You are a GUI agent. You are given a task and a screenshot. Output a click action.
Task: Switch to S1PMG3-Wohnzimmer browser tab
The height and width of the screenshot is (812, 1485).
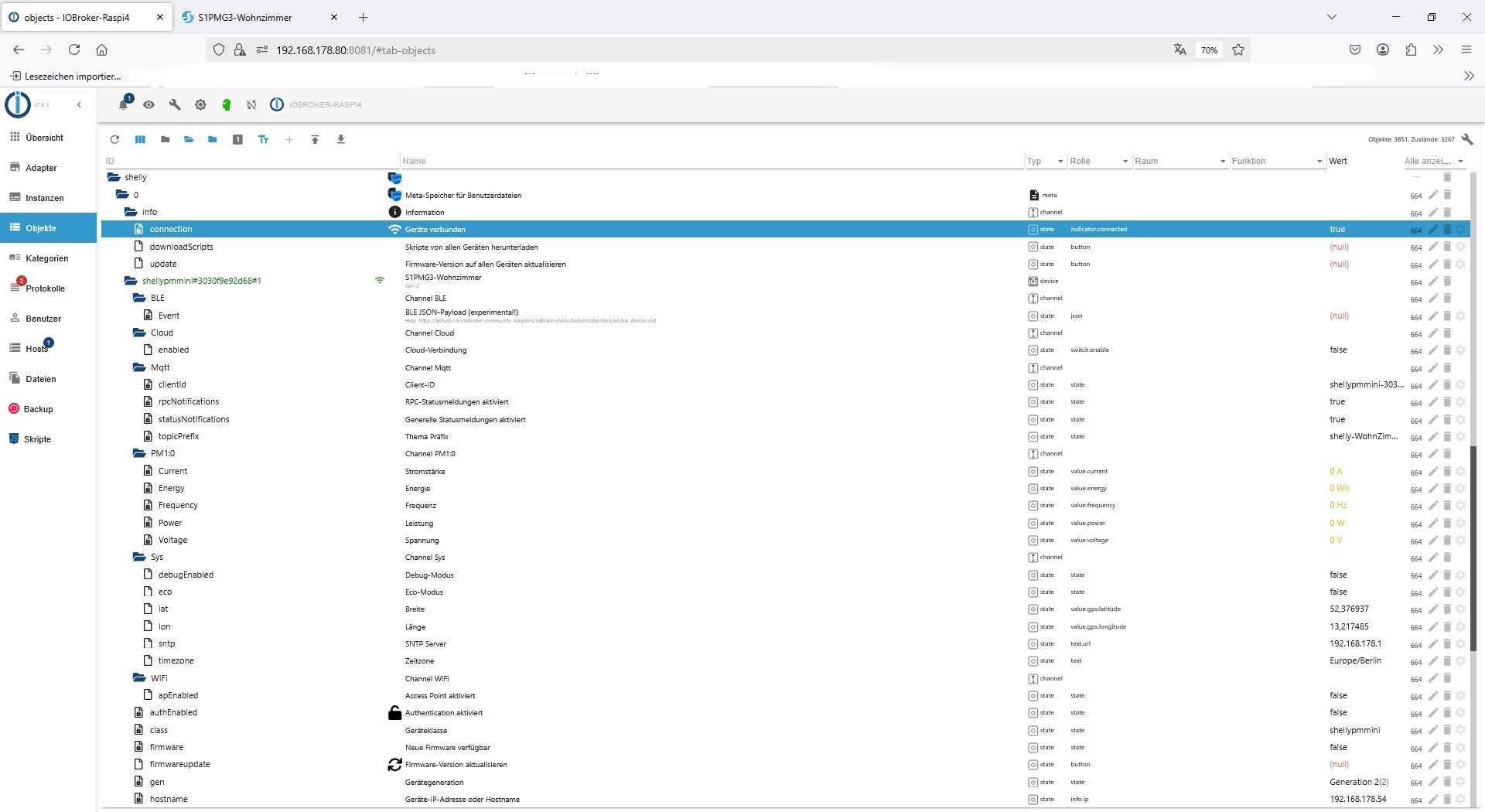click(x=261, y=17)
